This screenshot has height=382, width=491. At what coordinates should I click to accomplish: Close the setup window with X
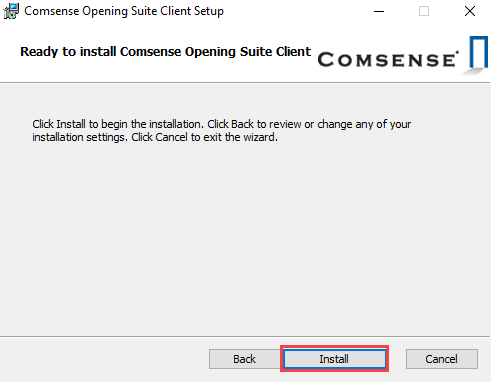click(470, 11)
